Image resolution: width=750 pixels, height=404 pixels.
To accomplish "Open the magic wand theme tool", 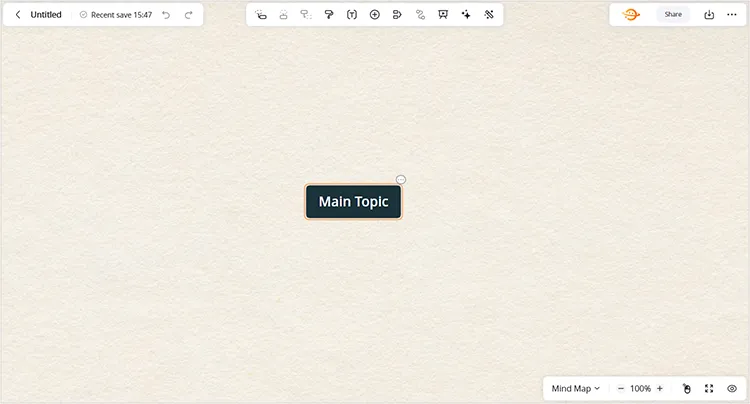I will point(489,15).
